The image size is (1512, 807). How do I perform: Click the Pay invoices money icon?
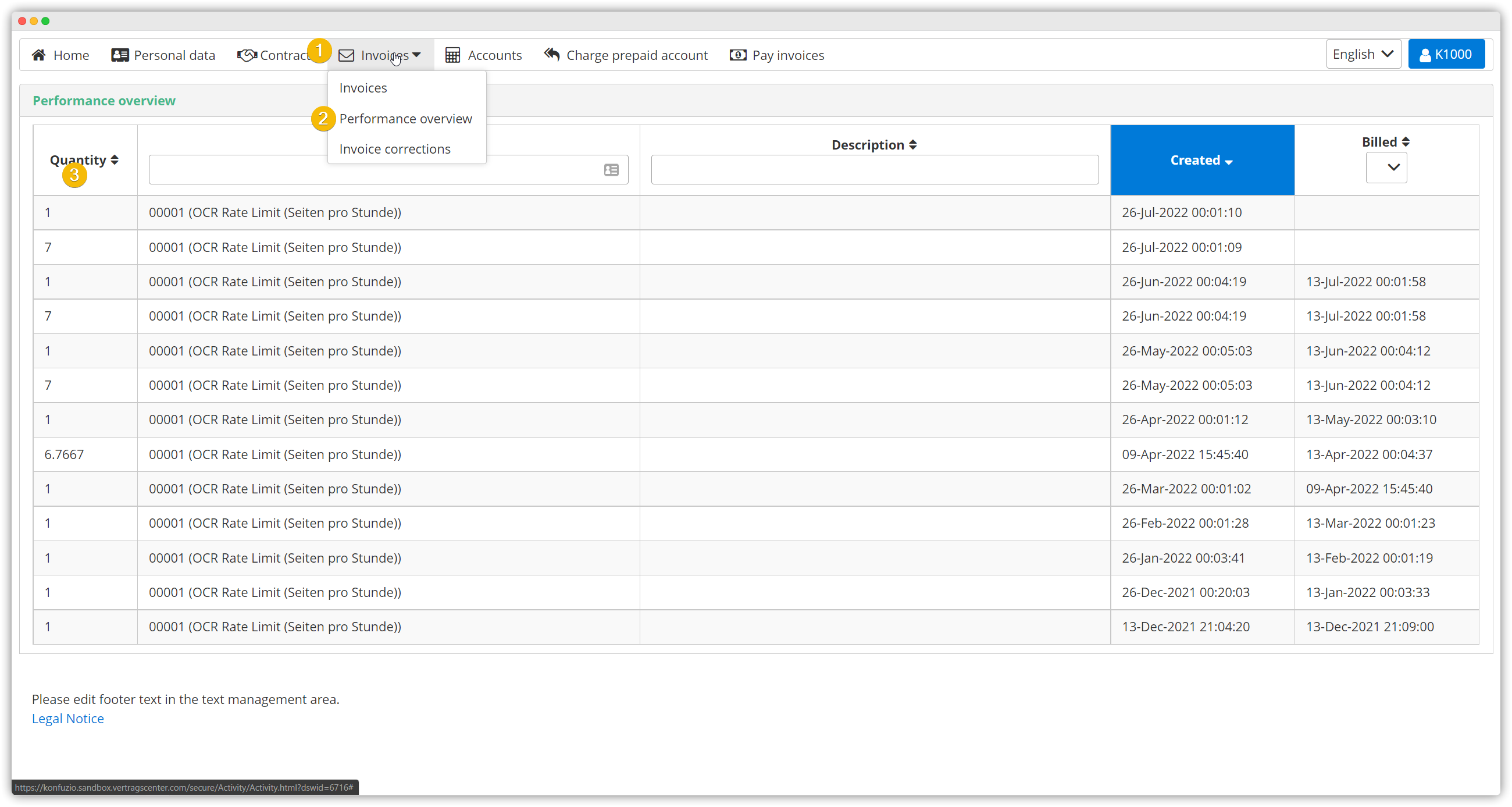(738, 55)
